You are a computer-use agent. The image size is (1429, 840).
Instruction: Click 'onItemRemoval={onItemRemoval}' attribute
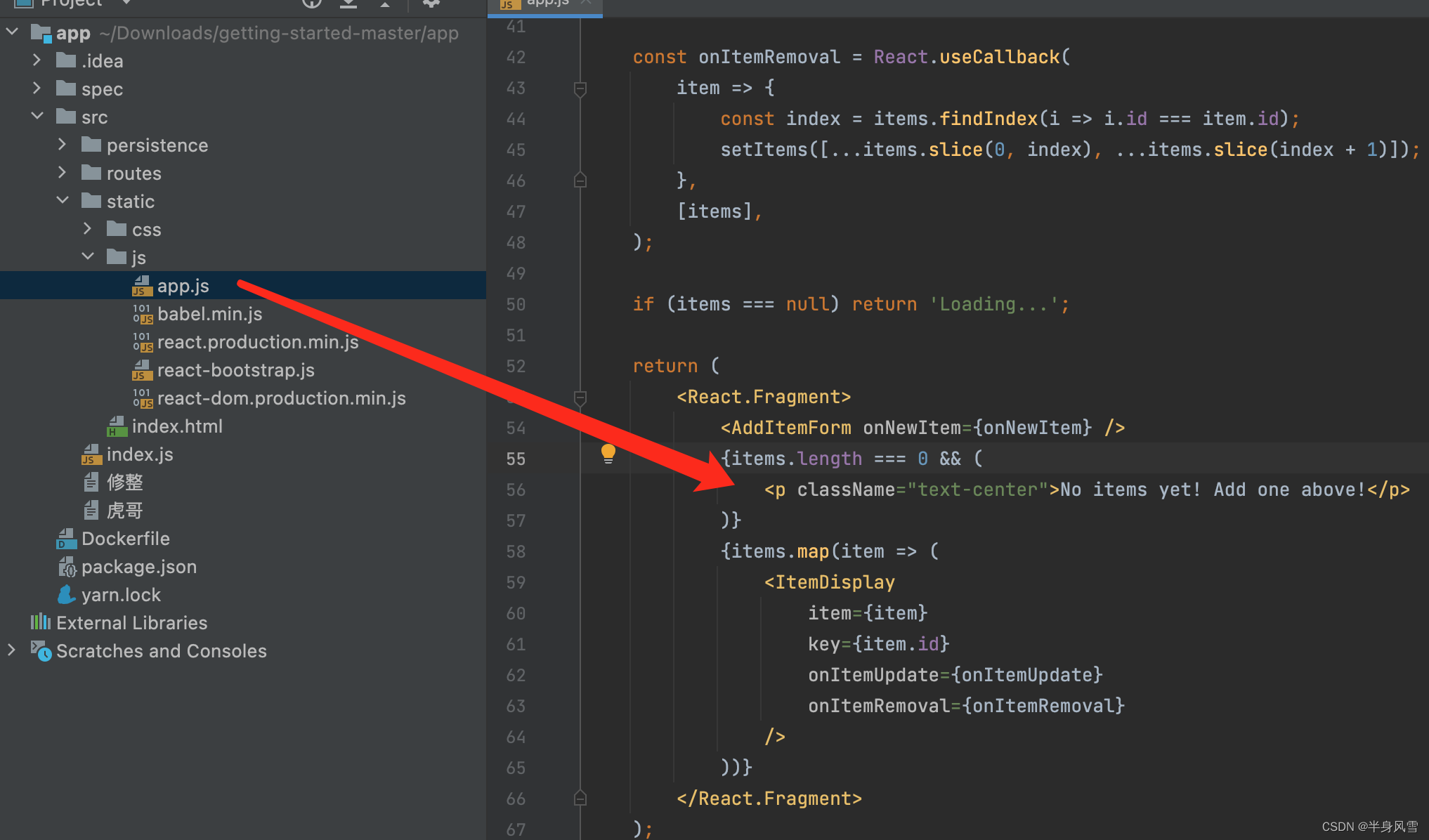[967, 706]
